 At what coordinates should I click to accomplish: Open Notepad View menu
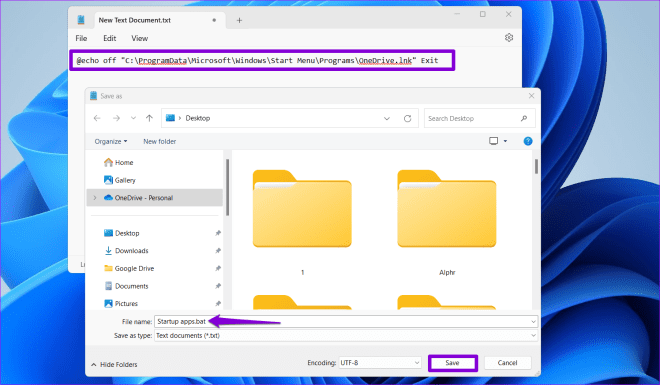[x=139, y=38]
